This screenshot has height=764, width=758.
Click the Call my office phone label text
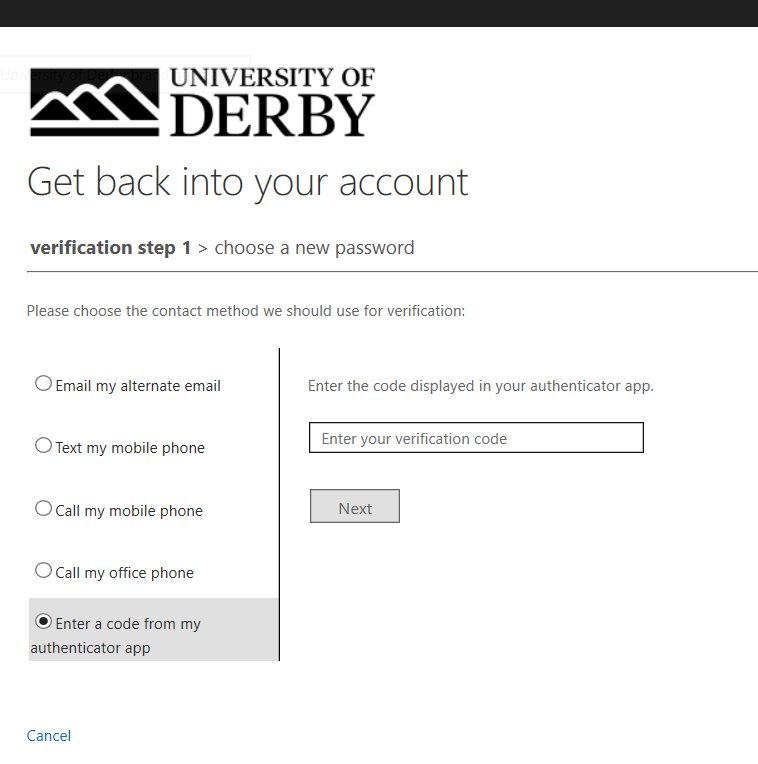(x=124, y=573)
